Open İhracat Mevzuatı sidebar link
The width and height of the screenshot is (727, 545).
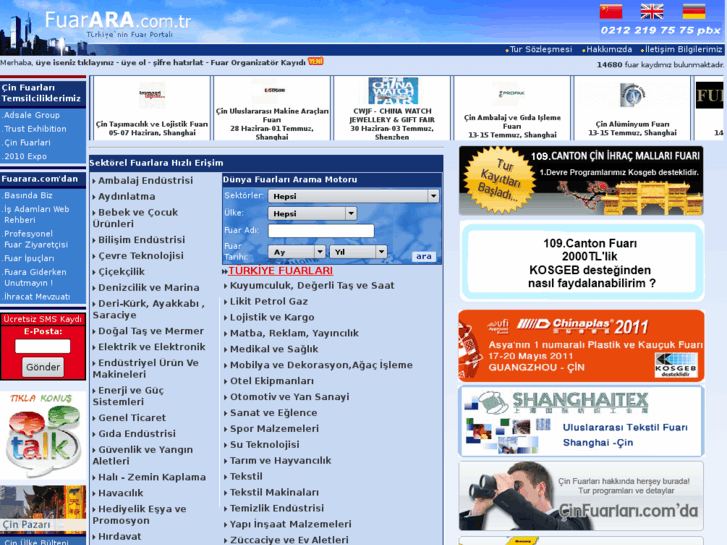pos(37,296)
